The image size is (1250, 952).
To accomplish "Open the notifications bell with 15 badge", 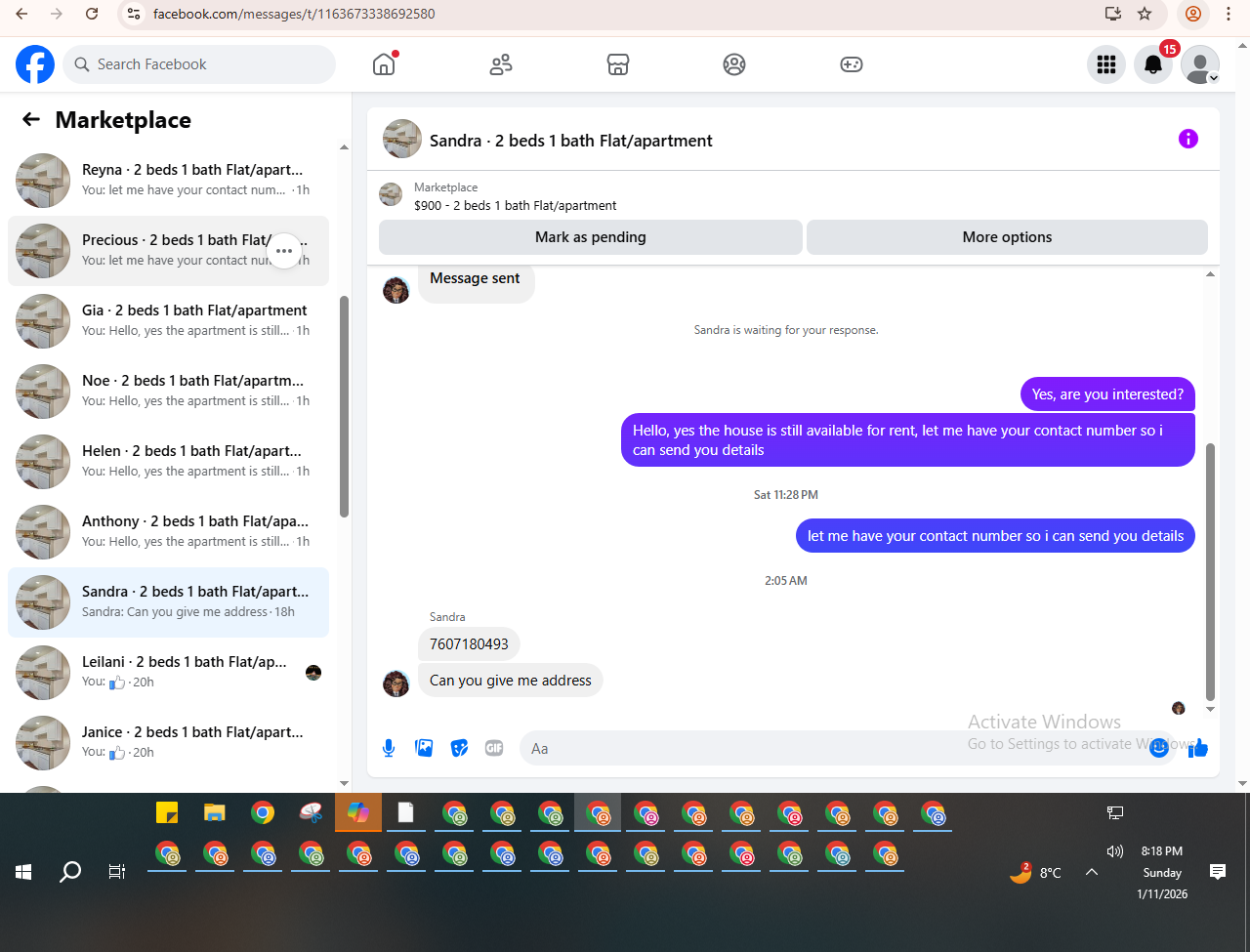I will [1153, 64].
